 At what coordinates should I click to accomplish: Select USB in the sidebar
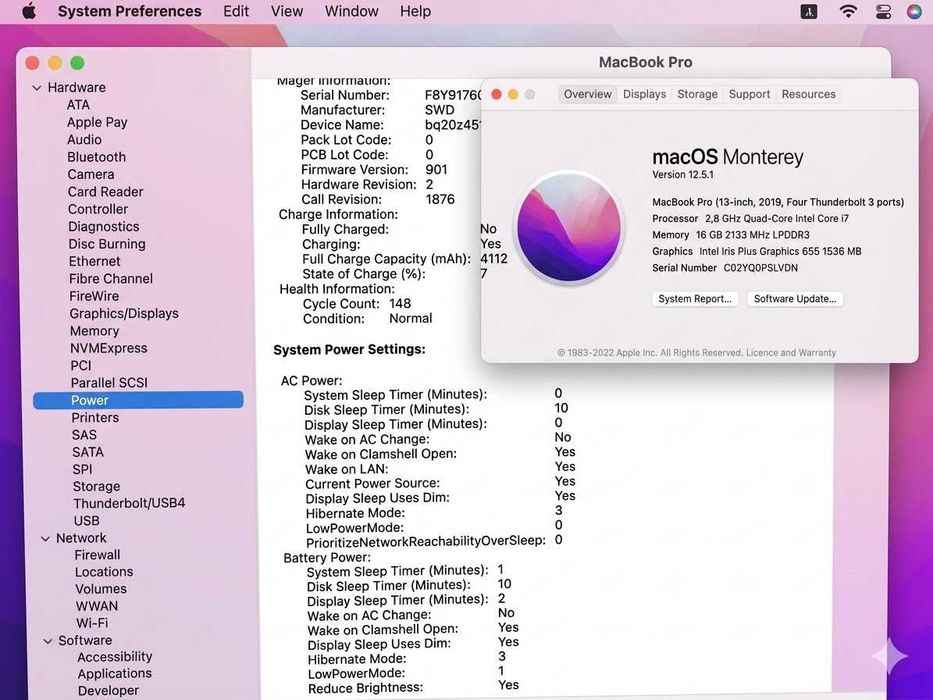click(86, 521)
